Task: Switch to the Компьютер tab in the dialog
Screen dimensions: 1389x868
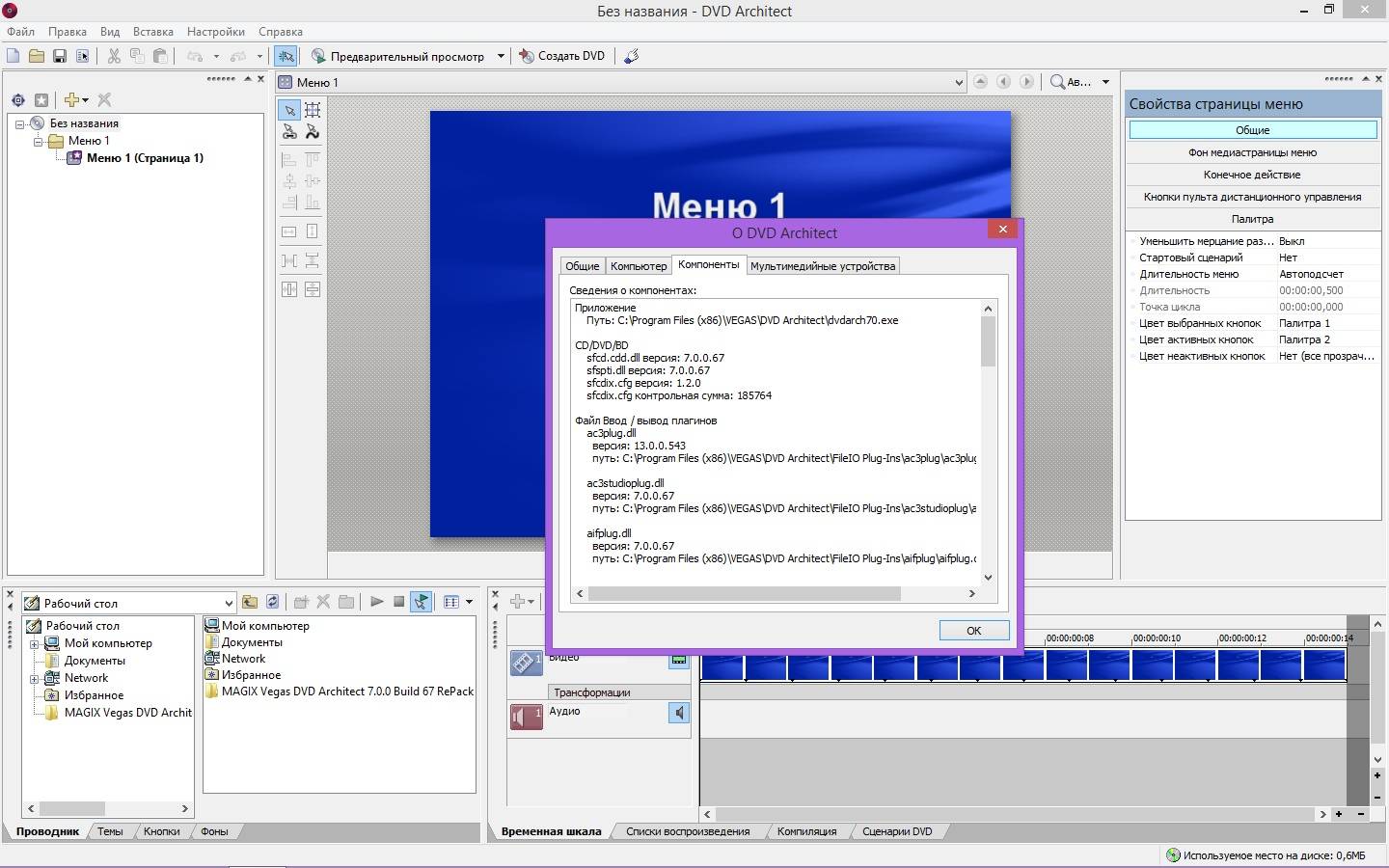Action: click(638, 266)
